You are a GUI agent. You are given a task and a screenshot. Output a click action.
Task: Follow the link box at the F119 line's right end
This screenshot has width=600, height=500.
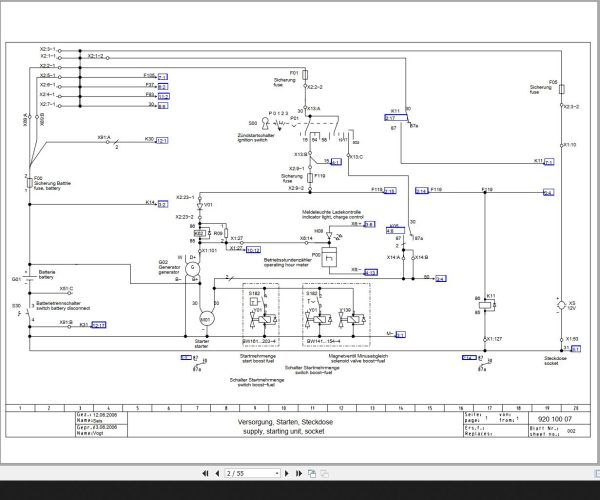pyautogui.click(x=549, y=192)
